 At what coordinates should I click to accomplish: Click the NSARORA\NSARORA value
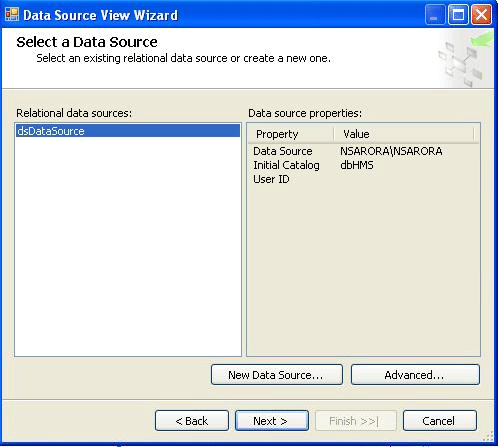(391, 151)
